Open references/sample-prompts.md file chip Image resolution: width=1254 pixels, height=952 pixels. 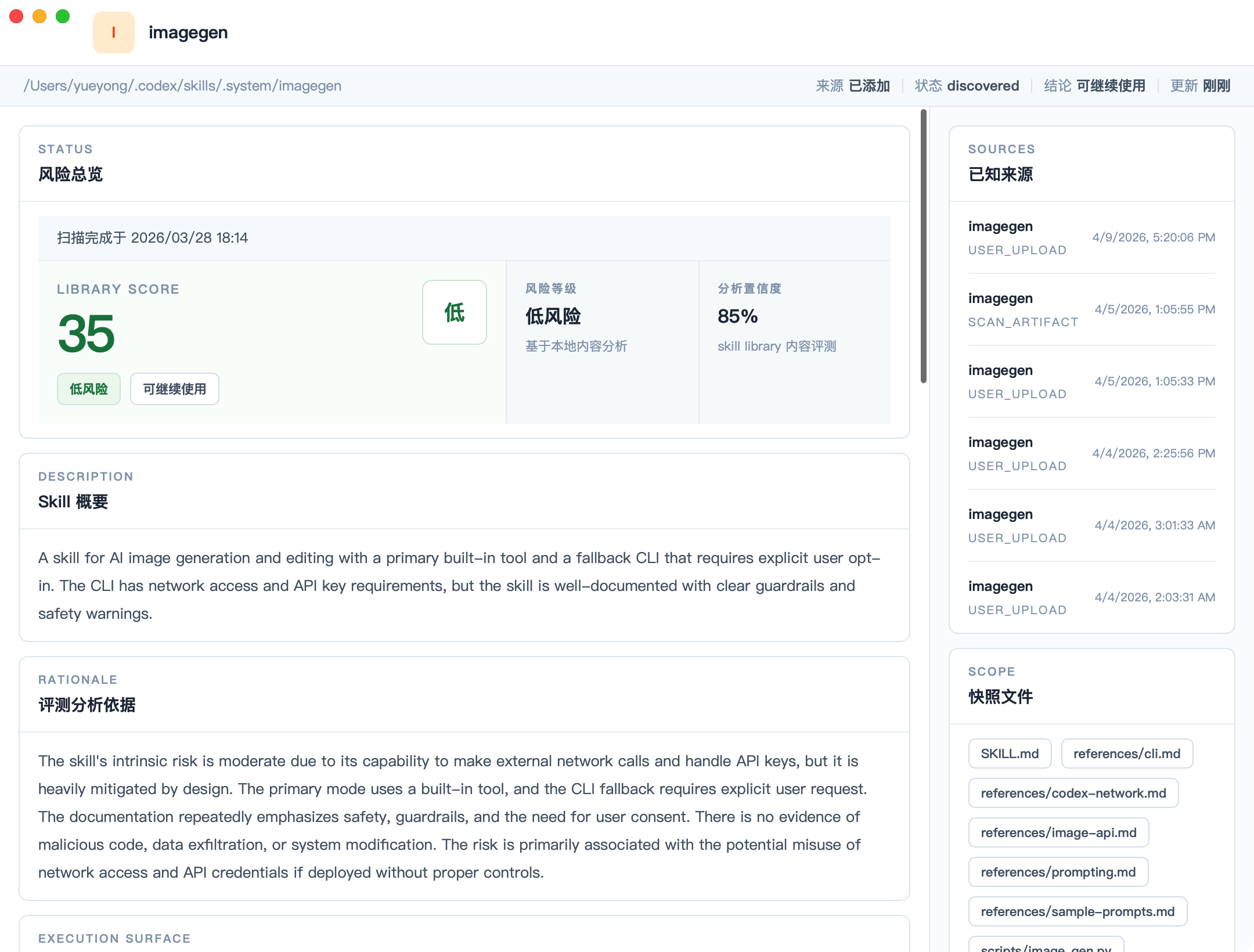pyautogui.click(x=1077, y=911)
